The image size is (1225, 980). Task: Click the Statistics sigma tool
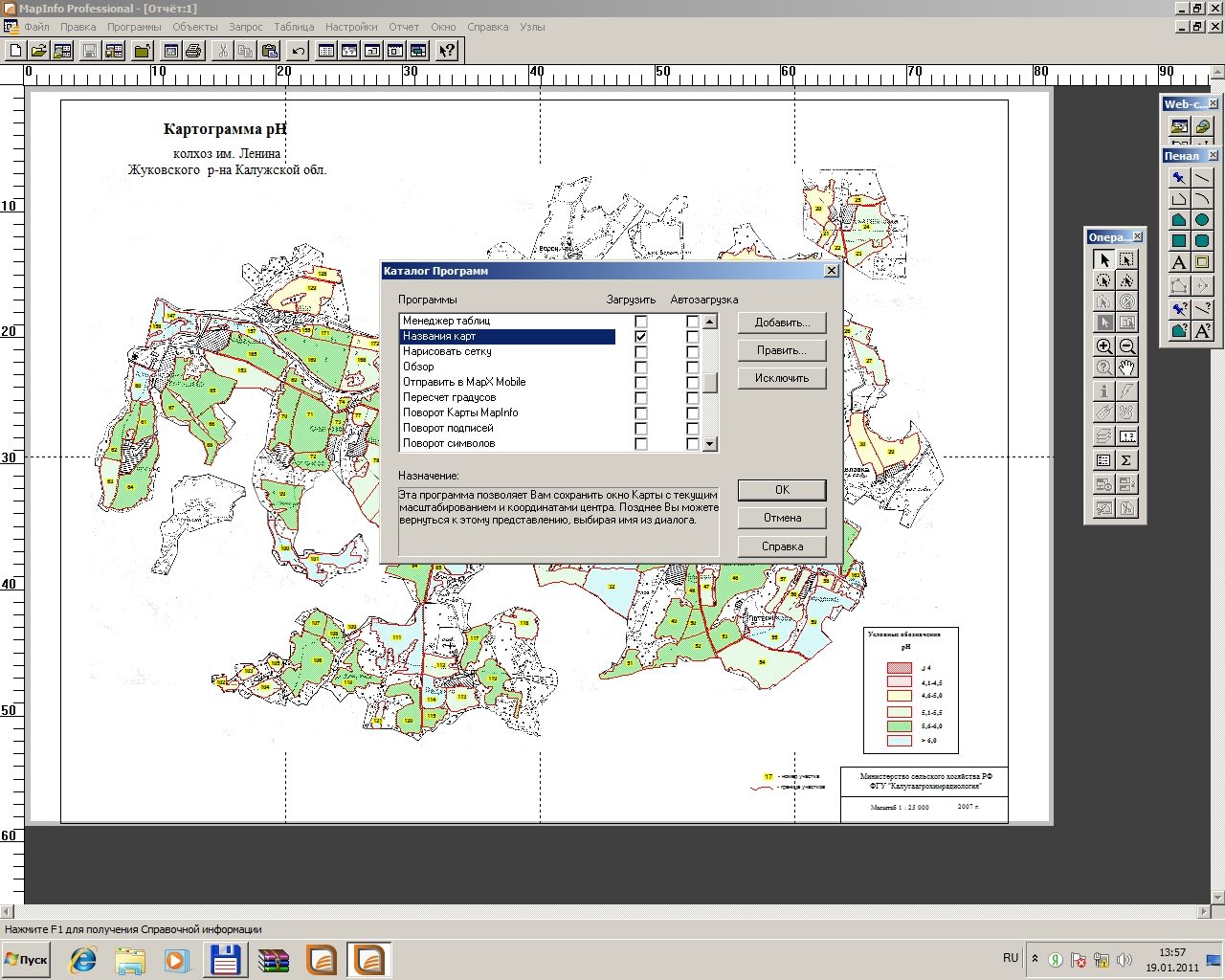click(1126, 460)
